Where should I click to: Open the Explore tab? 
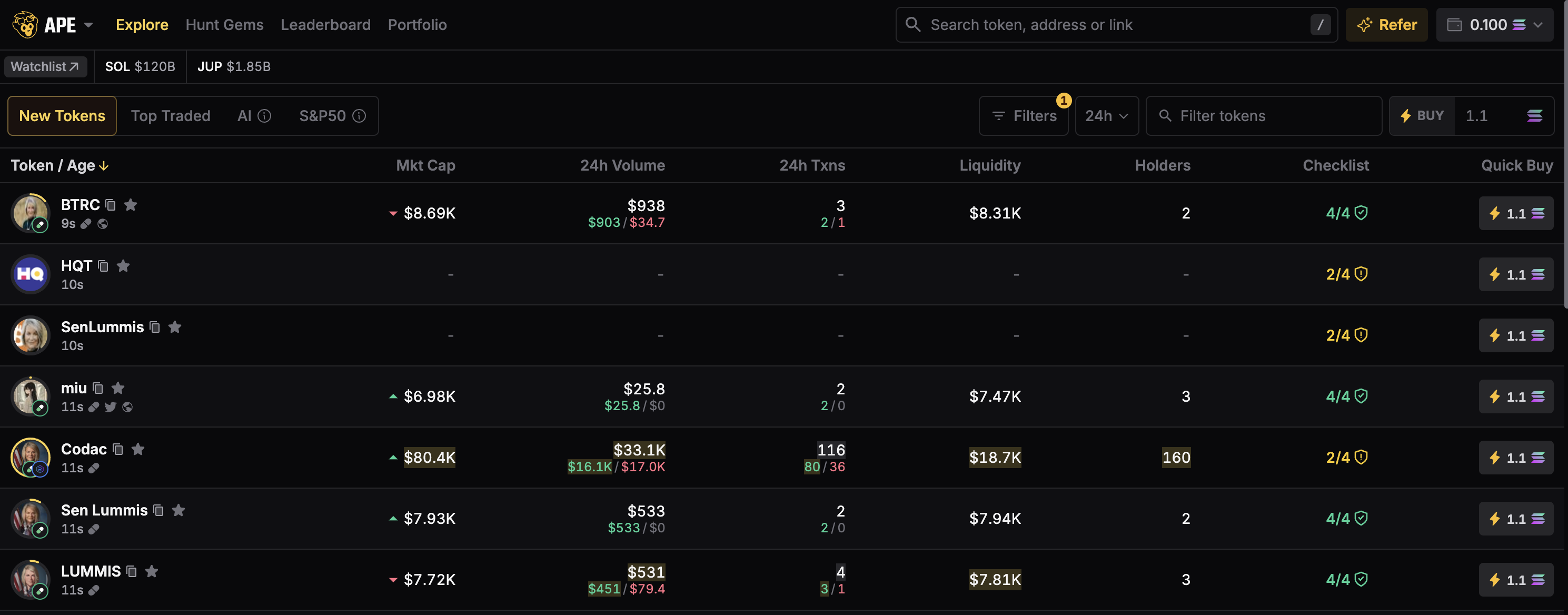(x=142, y=25)
